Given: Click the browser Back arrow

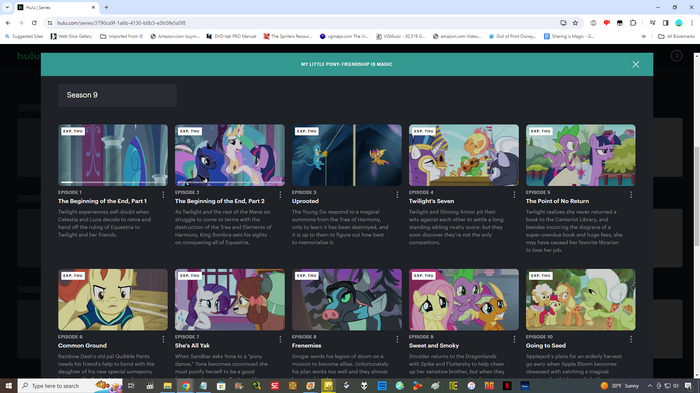Looking at the screenshot, I should pos(8,23).
